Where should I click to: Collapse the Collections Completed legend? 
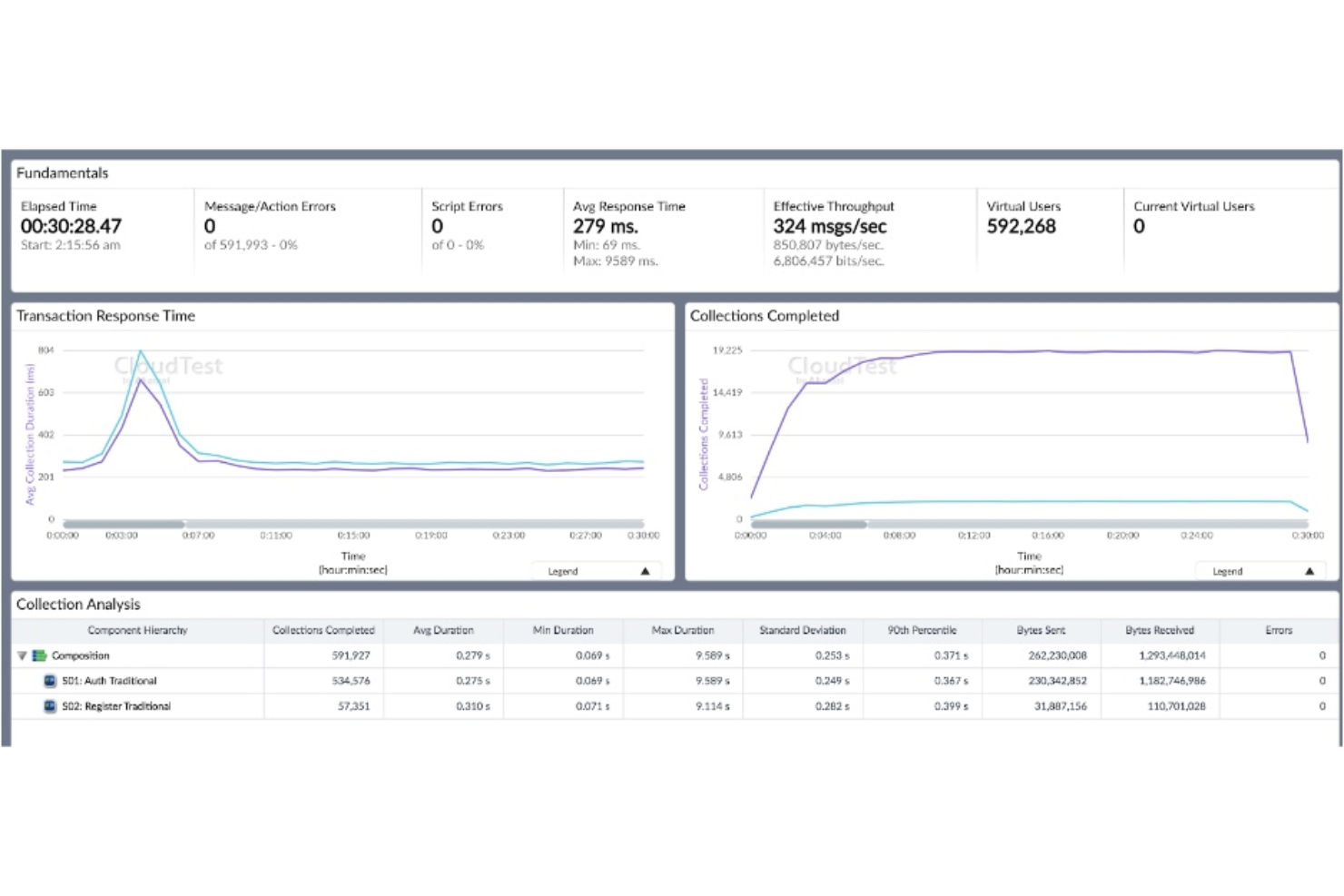pyautogui.click(x=1309, y=571)
